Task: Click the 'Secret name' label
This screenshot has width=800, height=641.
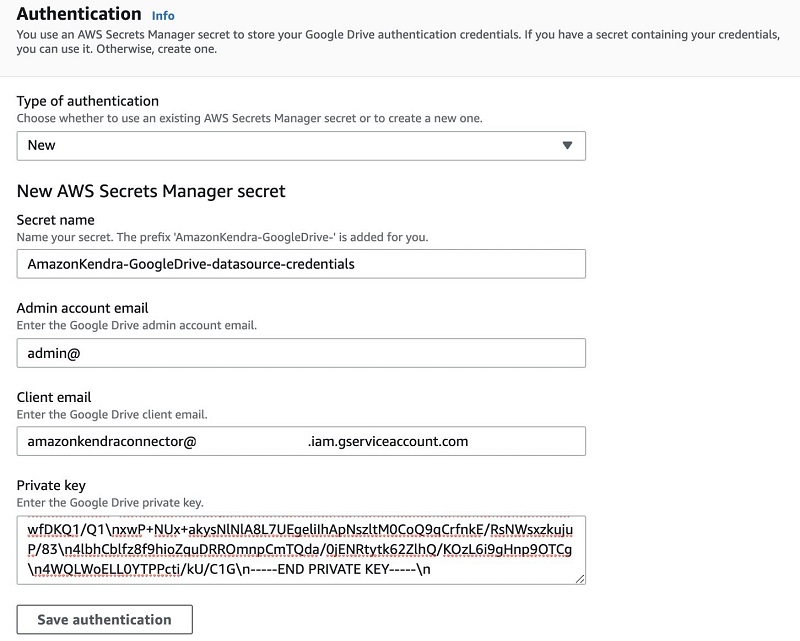Action: [56, 220]
